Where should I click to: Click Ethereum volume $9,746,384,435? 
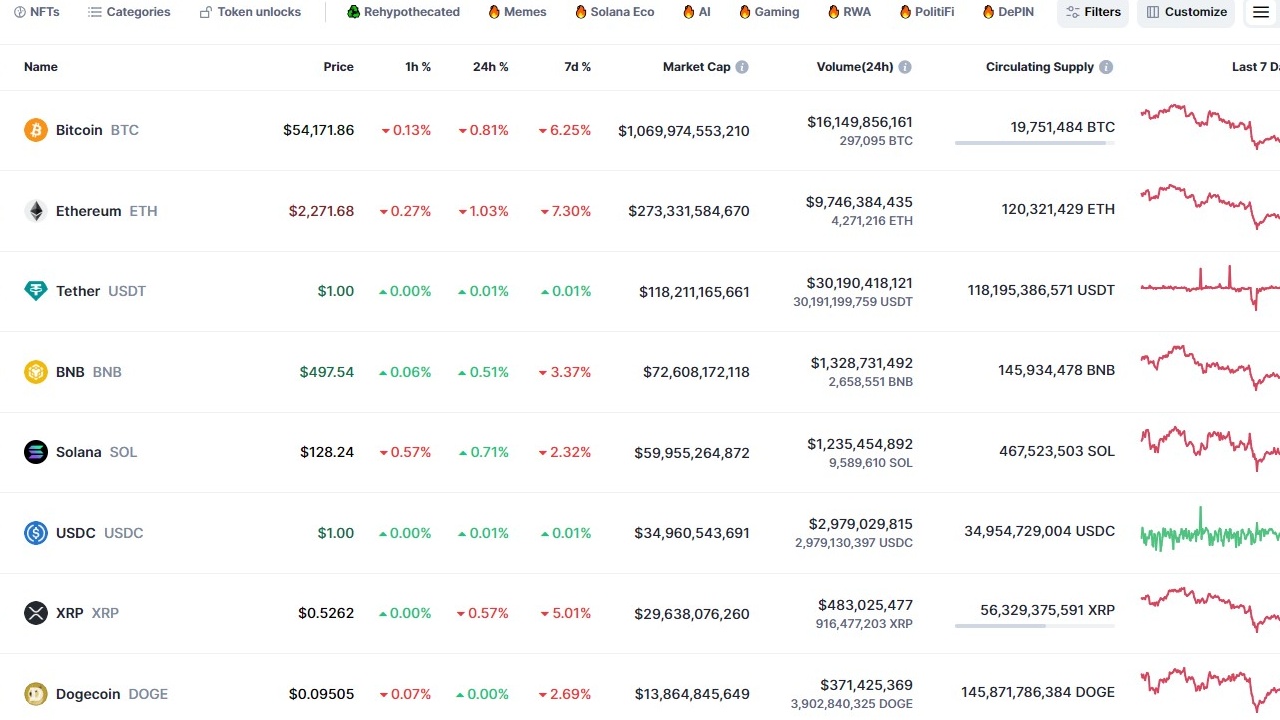(x=859, y=202)
